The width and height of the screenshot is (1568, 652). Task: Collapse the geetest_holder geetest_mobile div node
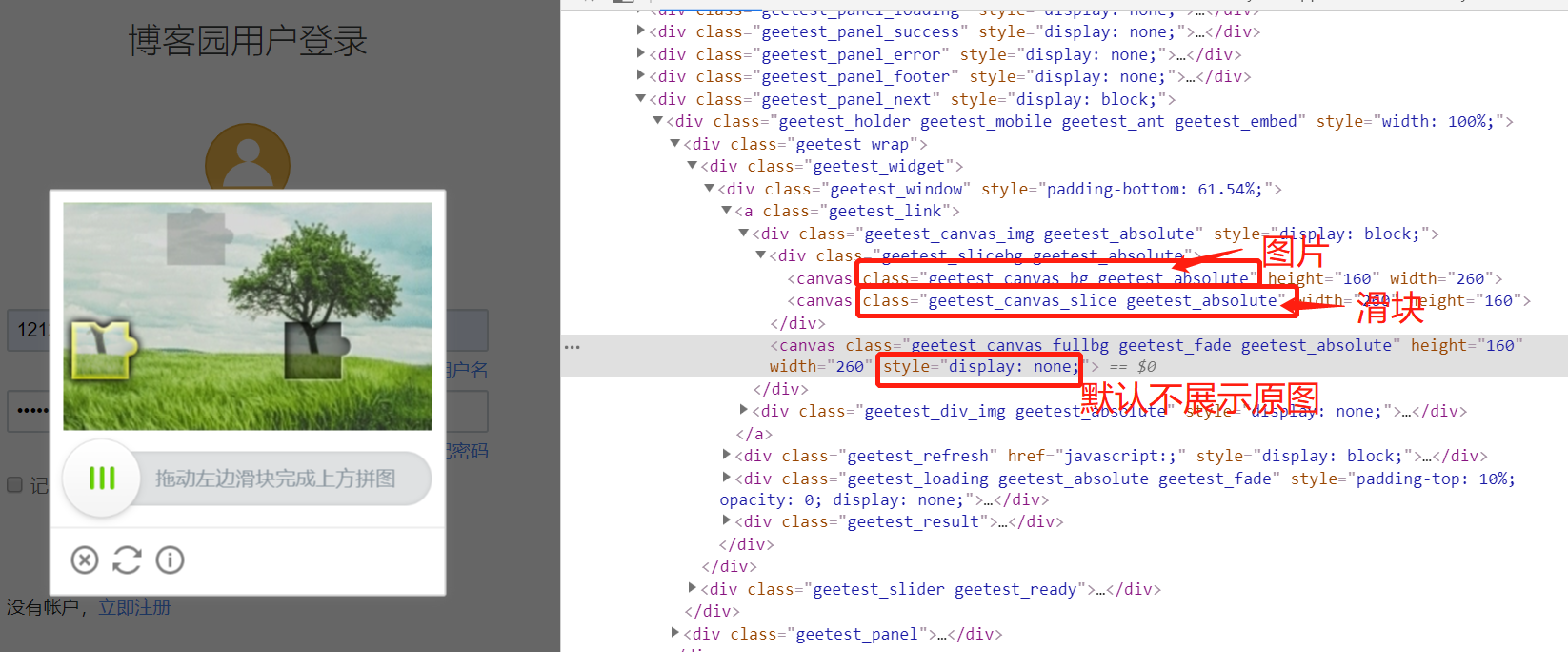(658, 120)
